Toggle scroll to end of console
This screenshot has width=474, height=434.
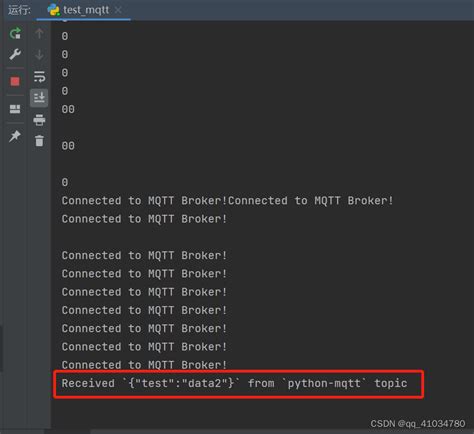coord(39,98)
